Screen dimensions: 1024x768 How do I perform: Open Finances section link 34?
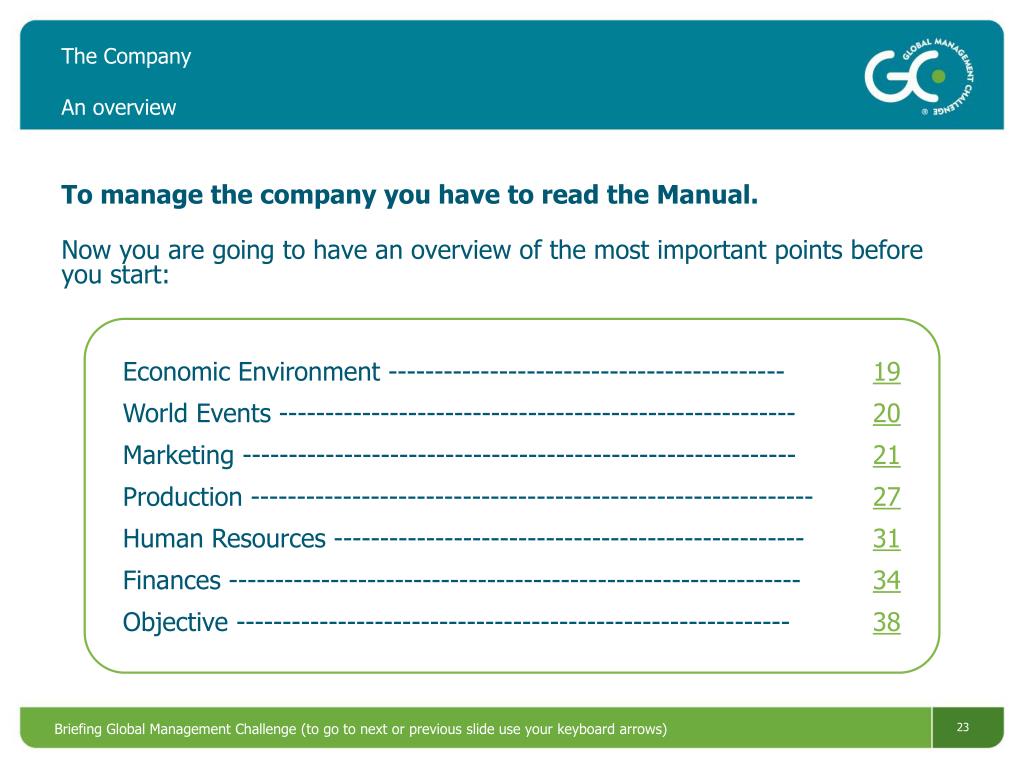pyautogui.click(x=886, y=581)
